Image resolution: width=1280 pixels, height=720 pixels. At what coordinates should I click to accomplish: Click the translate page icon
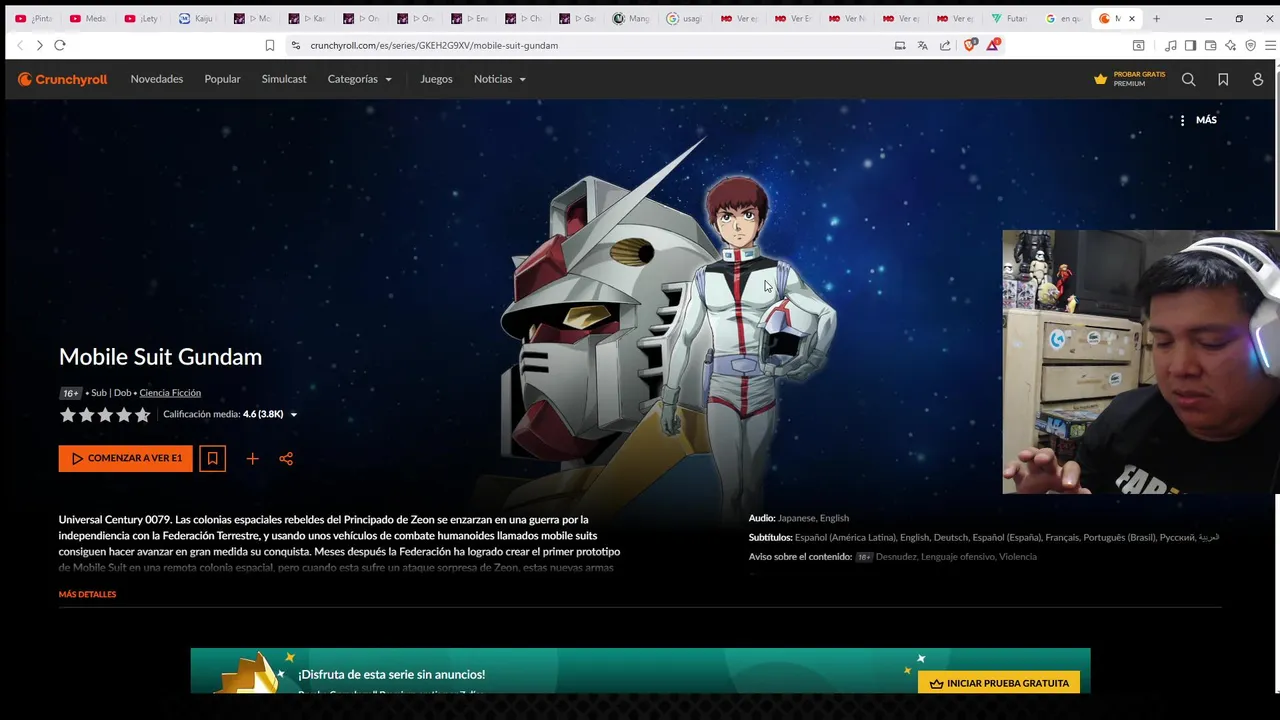tap(922, 45)
